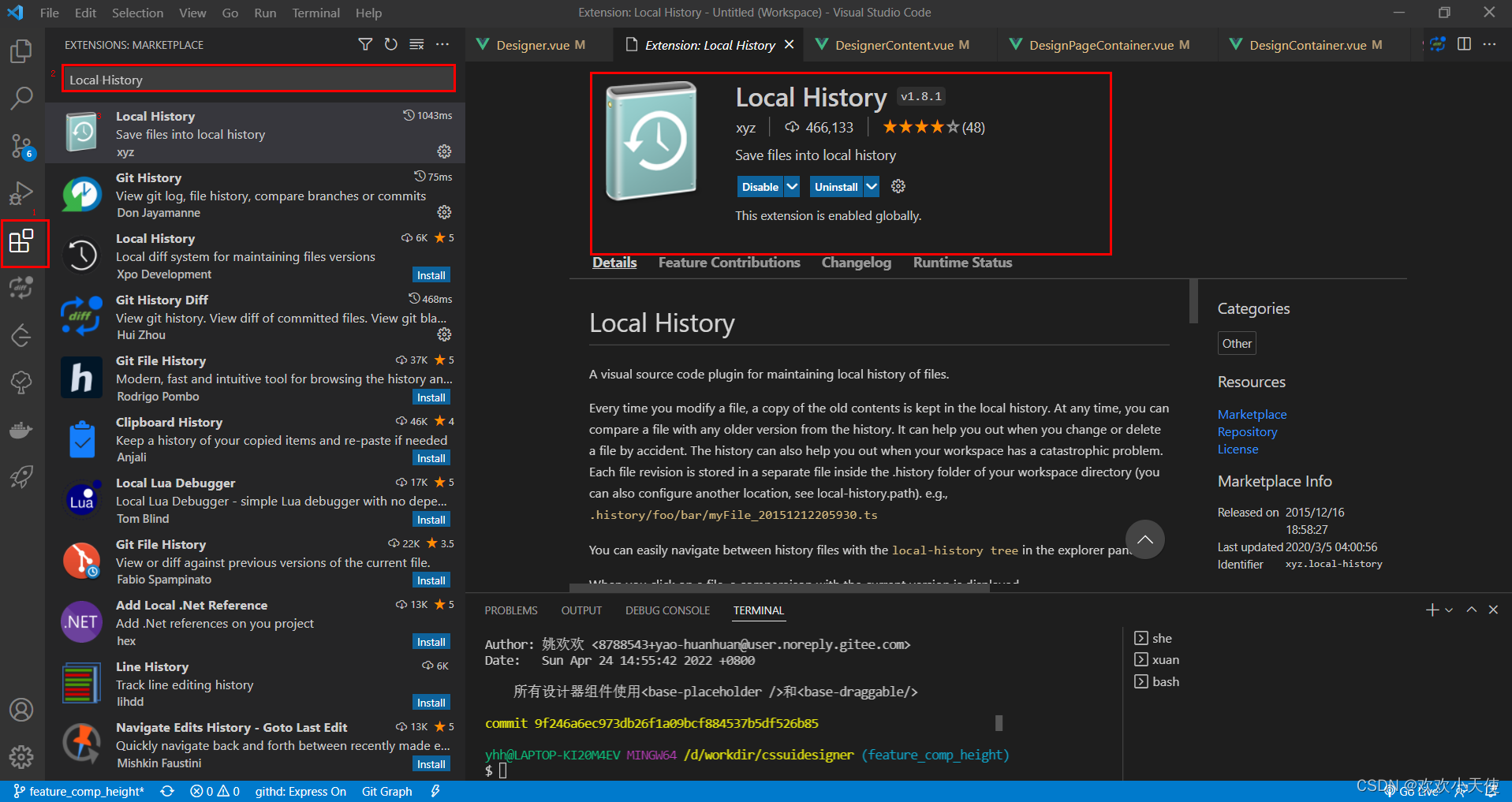Refresh the extensions marketplace list
Viewport: 1512px width, 802px height.
tap(391, 44)
